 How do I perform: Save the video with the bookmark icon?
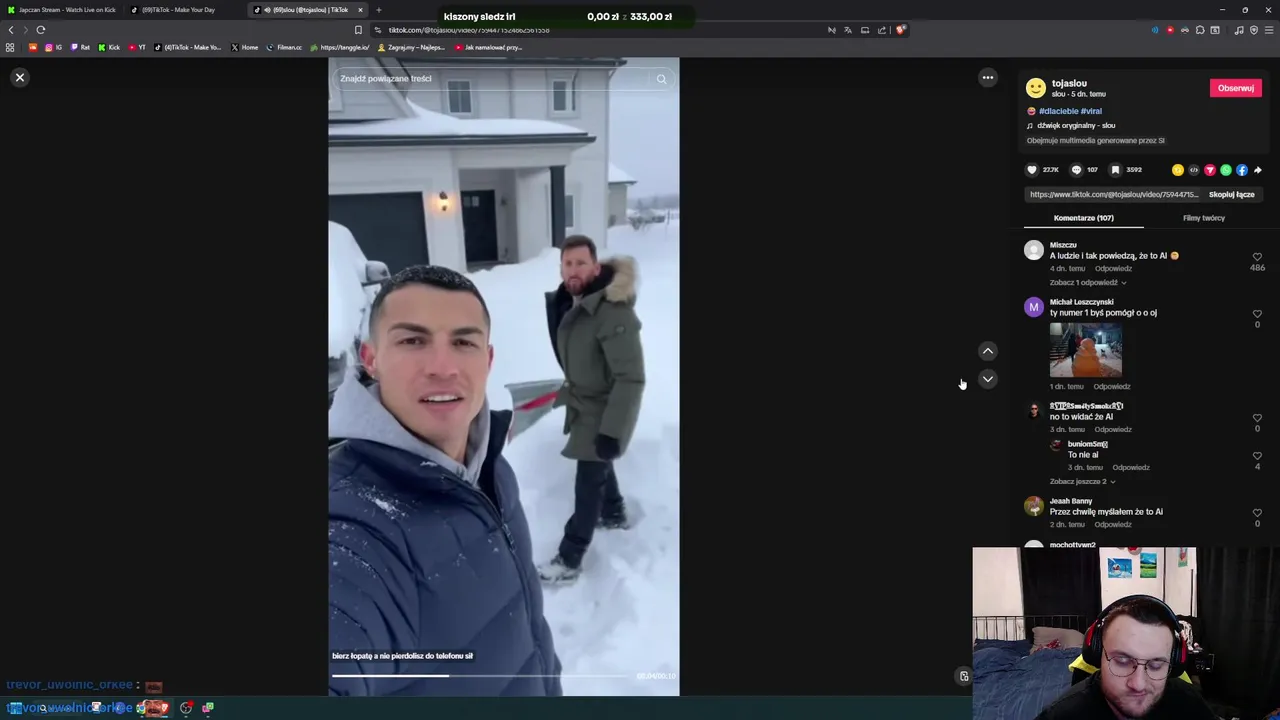point(1116,170)
